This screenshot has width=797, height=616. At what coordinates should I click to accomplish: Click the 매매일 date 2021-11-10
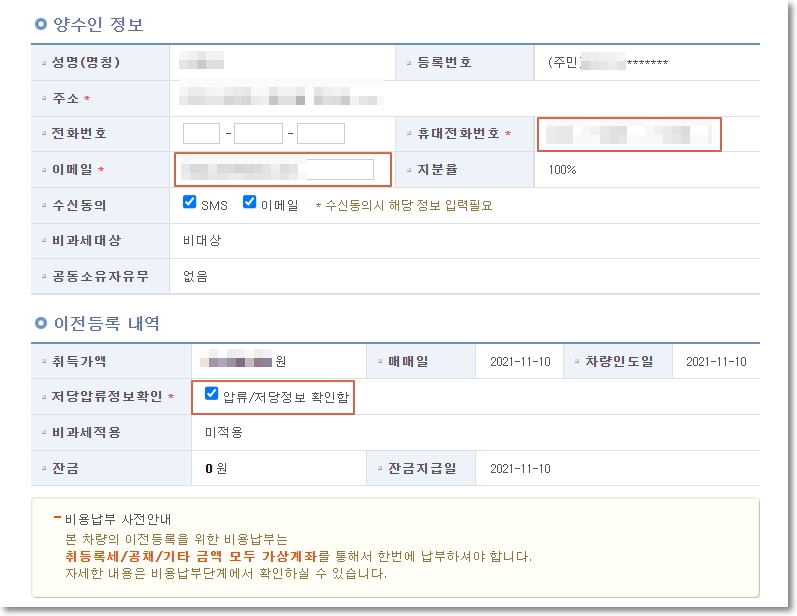click(x=520, y=362)
